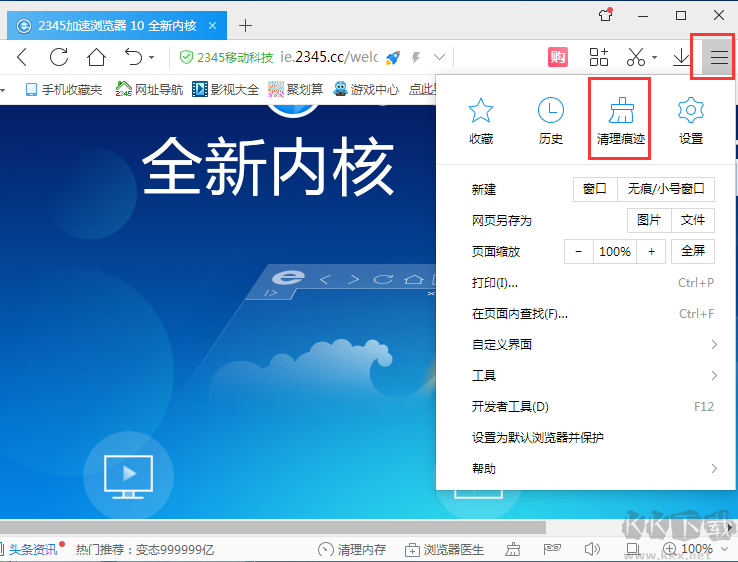This screenshot has height=562, width=738.
Task: Open the extensions grid icon
Action: tap(599, 57)
